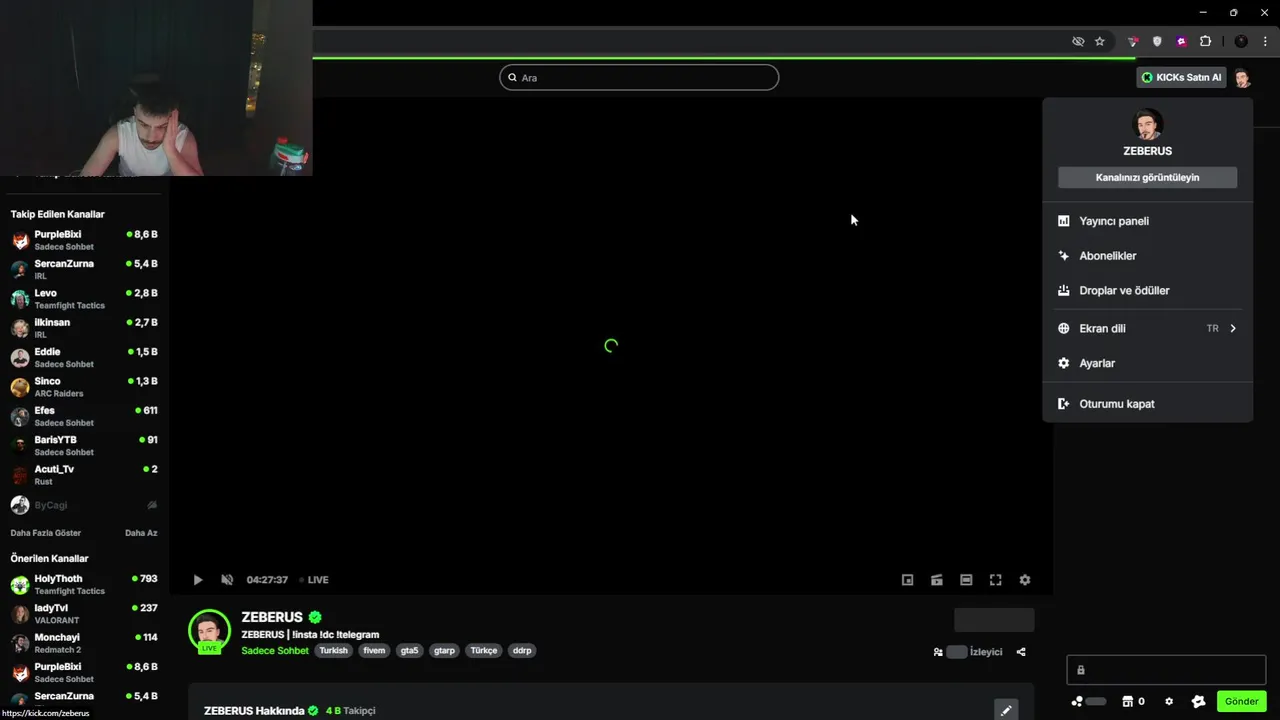The image size is (1280, 720).
Task: Click the Ara search box
Action: click(x=639, y=77)
